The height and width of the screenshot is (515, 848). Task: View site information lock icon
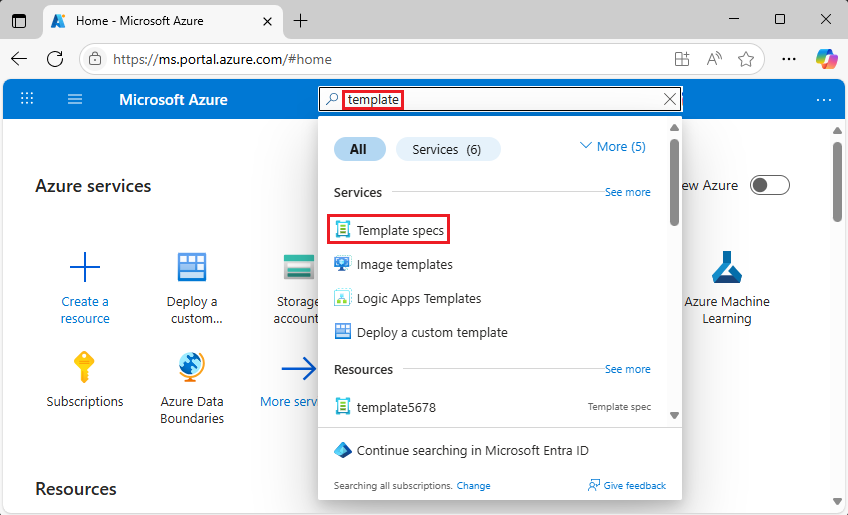pos(95,59)
